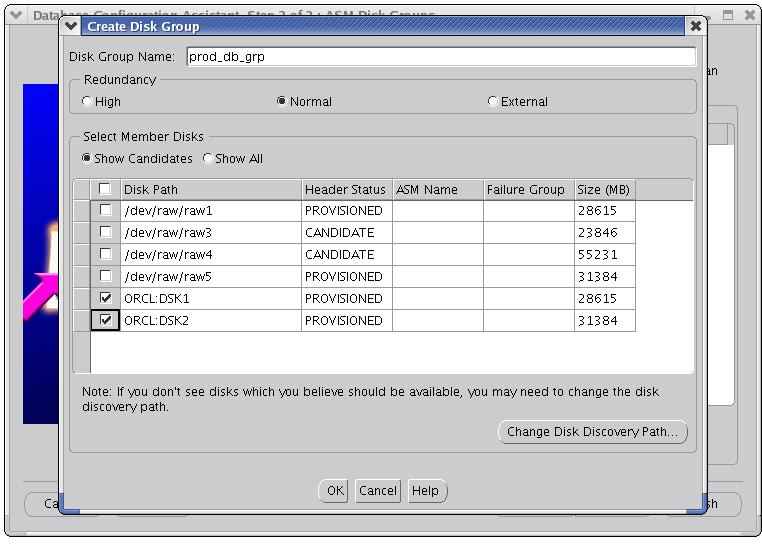Click Change Disk Discovery Path button
The image size is (762, 544).
[x=592, y=432]
